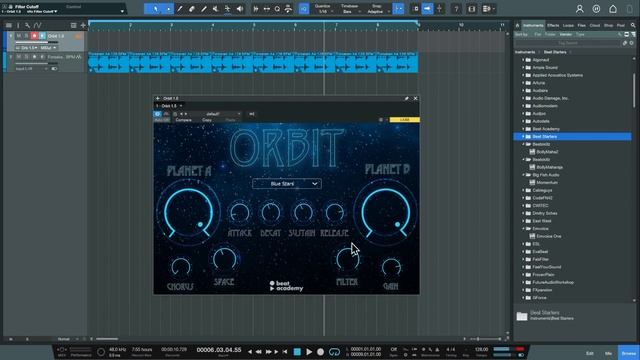This screenshot has width=640, height=360.
Task: Switch to the Cloud browser tab
Action: point(595,25)
